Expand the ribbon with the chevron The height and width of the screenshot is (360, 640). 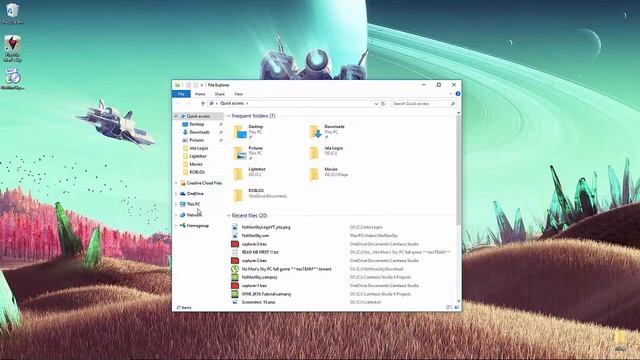pyautogui.click(x=451, y=94)
